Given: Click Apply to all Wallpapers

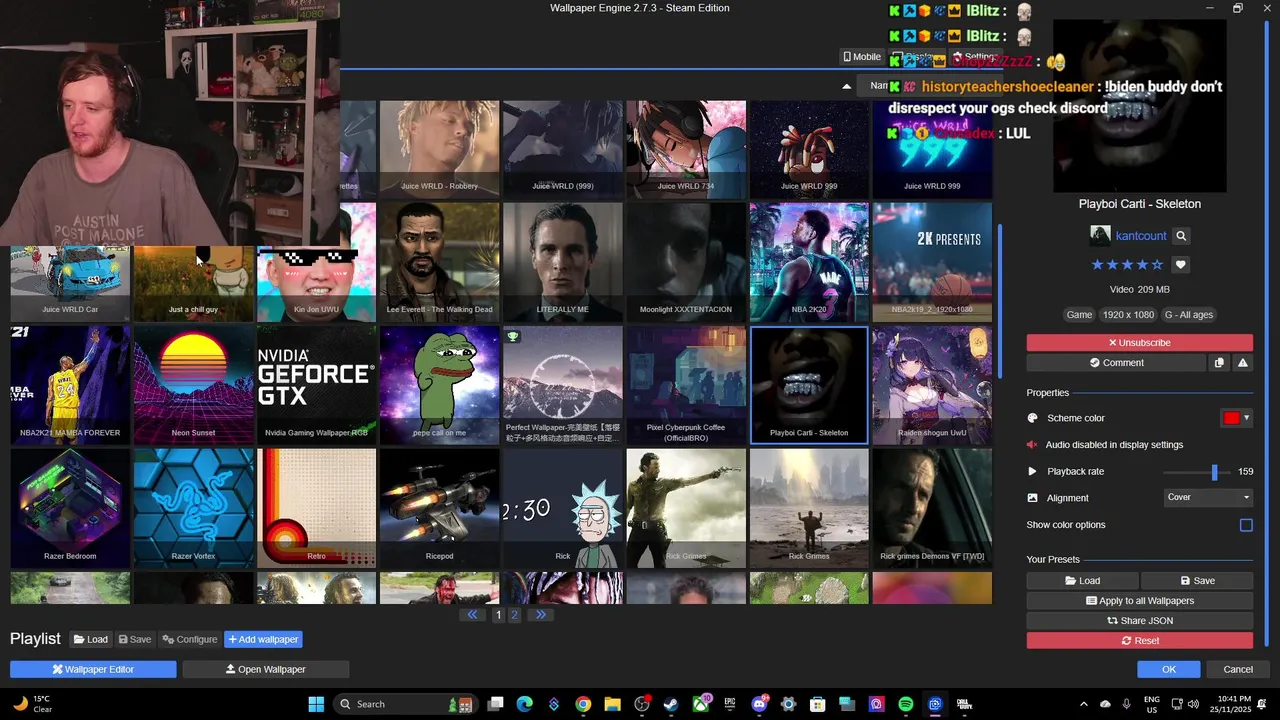Looking at the screenshot, I should coord(1139,601).
